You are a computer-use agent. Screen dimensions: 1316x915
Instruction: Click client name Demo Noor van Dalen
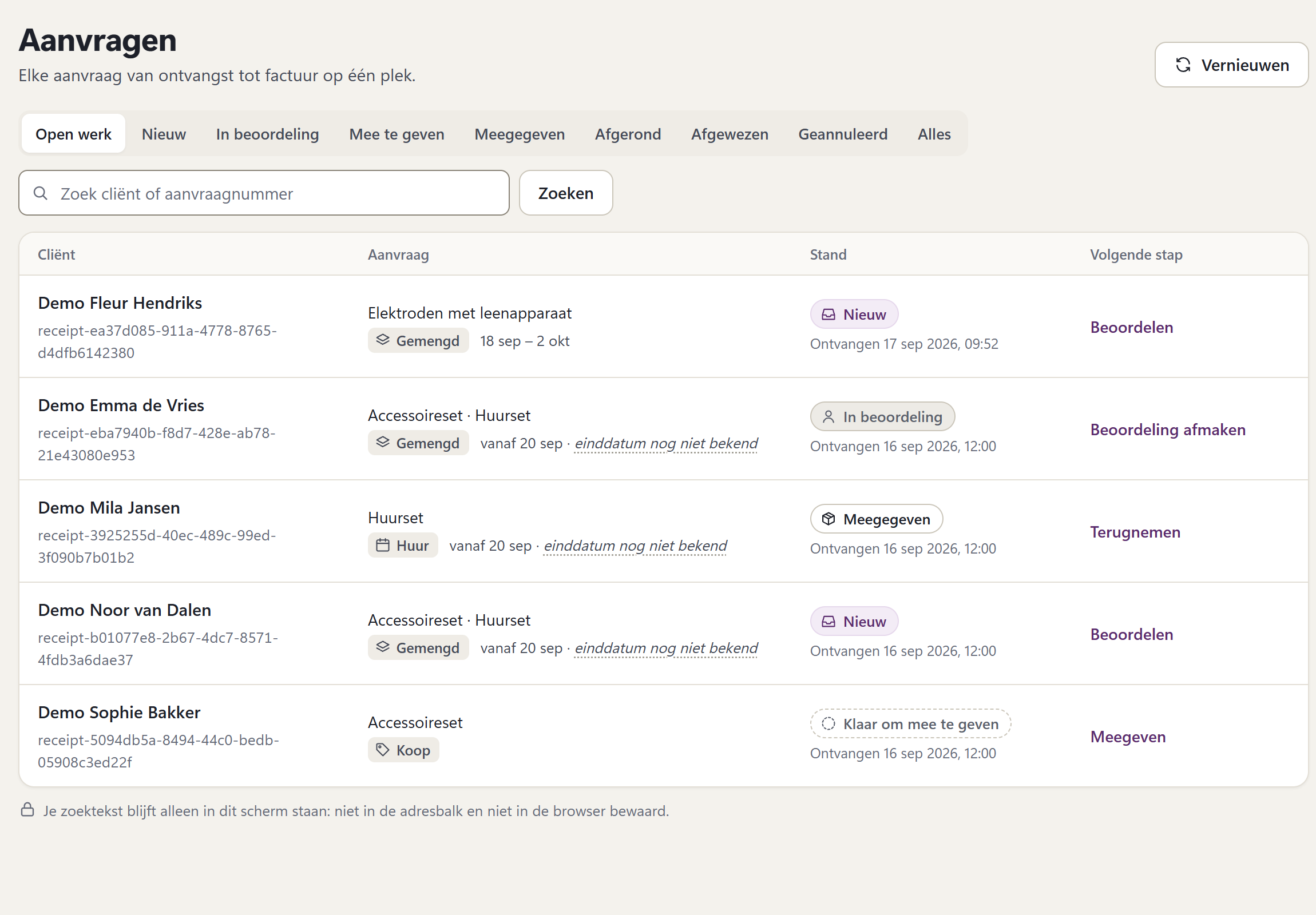click(124, 610)
